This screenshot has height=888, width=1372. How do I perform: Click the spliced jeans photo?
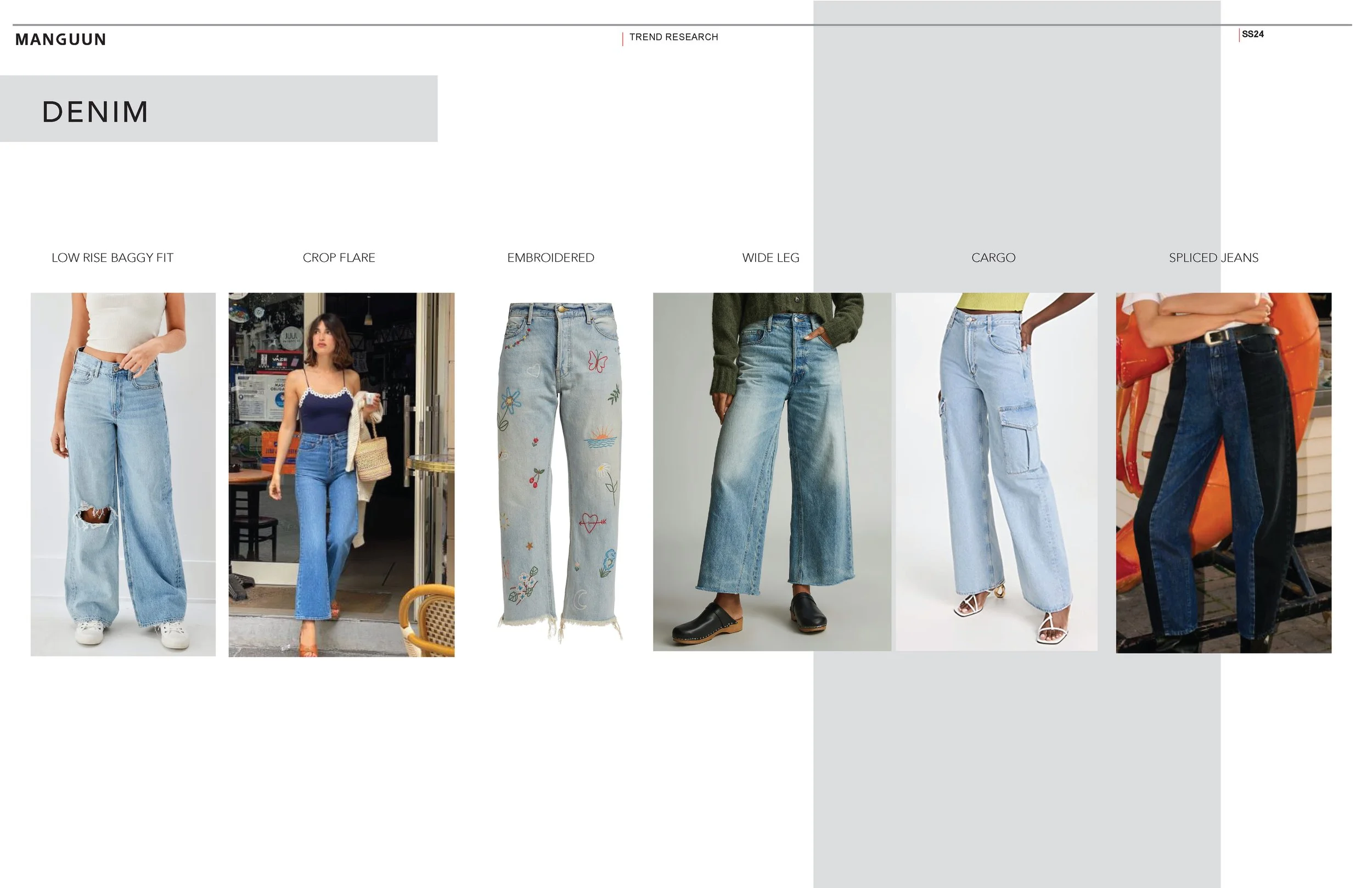pos(1223,473)
